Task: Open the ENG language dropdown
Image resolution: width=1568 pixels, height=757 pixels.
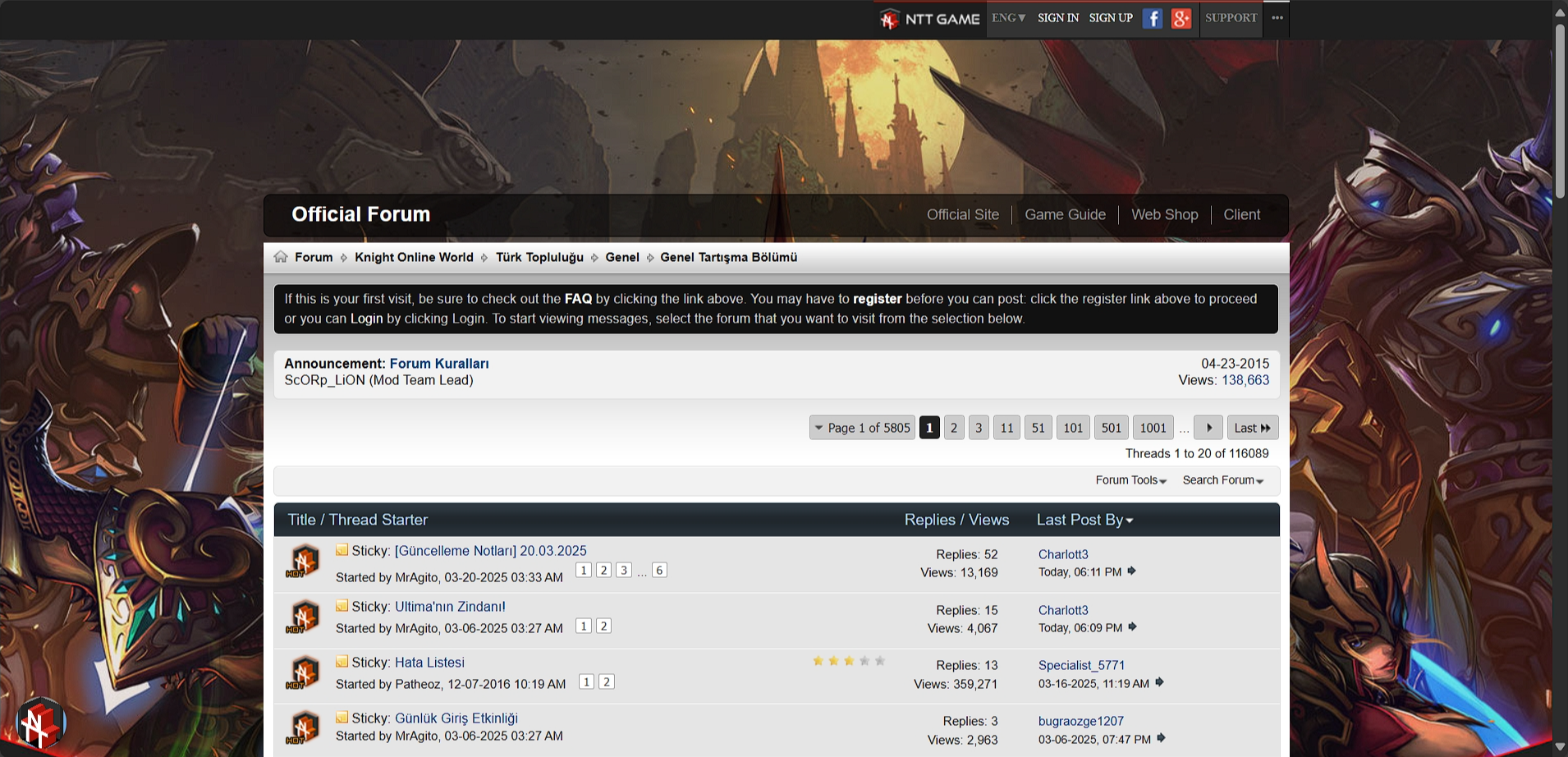Action: coord(1008,18)
